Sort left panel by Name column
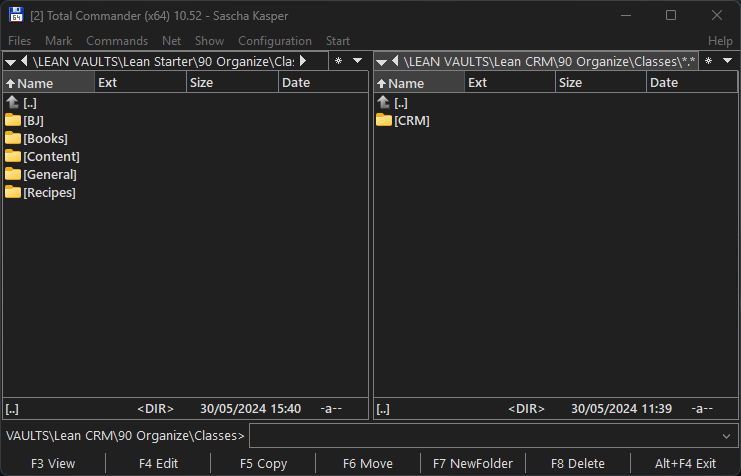Image resolution: width=741 pixels, height=476 pixels. [x=49, y=83]
